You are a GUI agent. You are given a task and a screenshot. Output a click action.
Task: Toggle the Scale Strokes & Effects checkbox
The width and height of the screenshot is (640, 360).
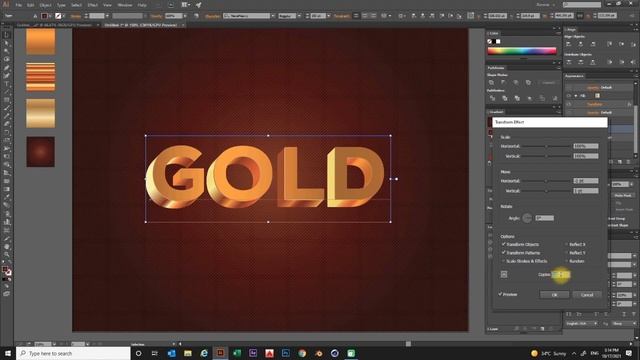coord(503,261)
